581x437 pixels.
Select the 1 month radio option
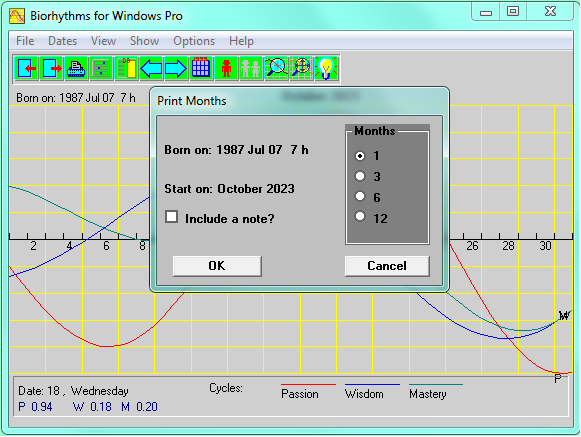point(360,156)
